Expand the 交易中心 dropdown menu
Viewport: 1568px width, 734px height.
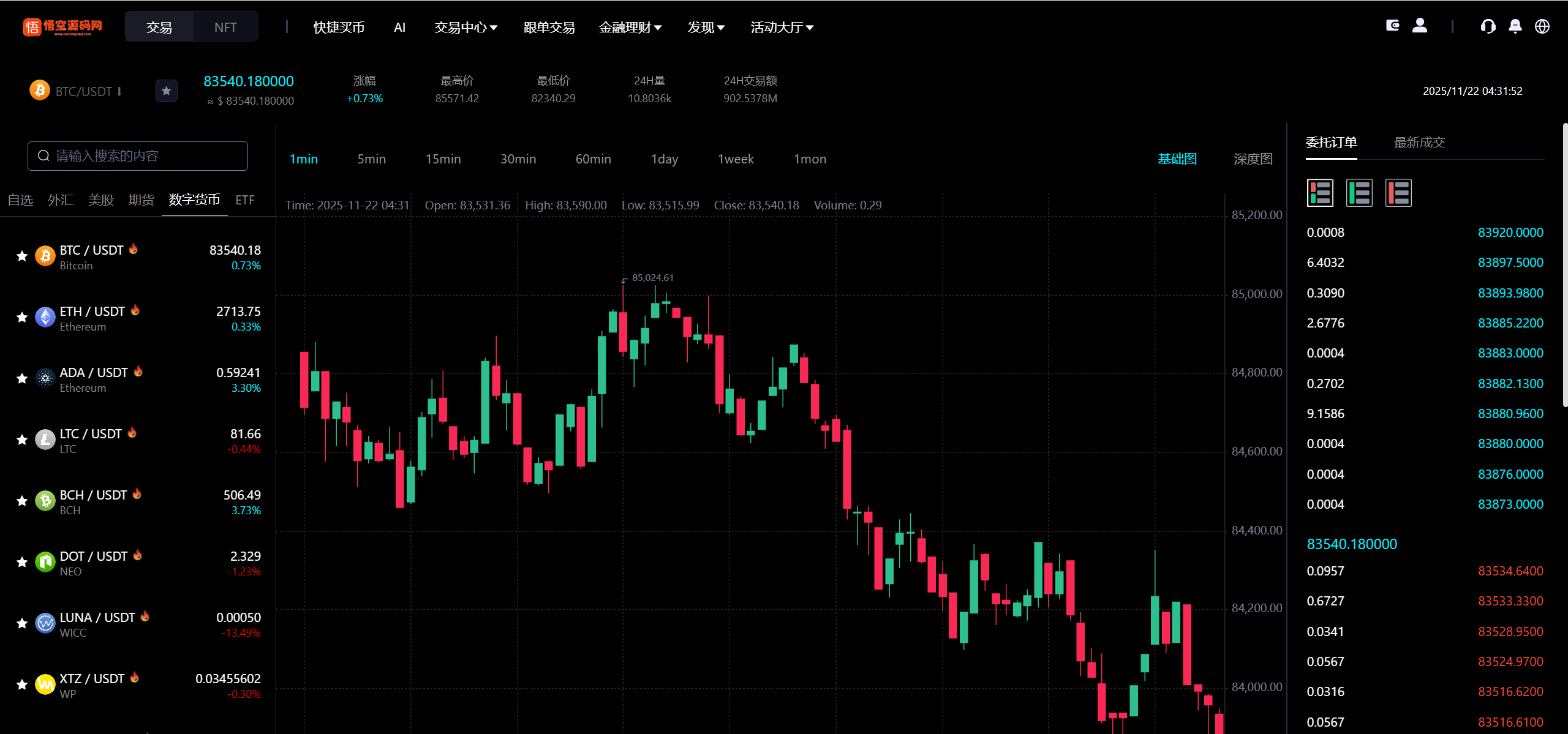[466, 28]
